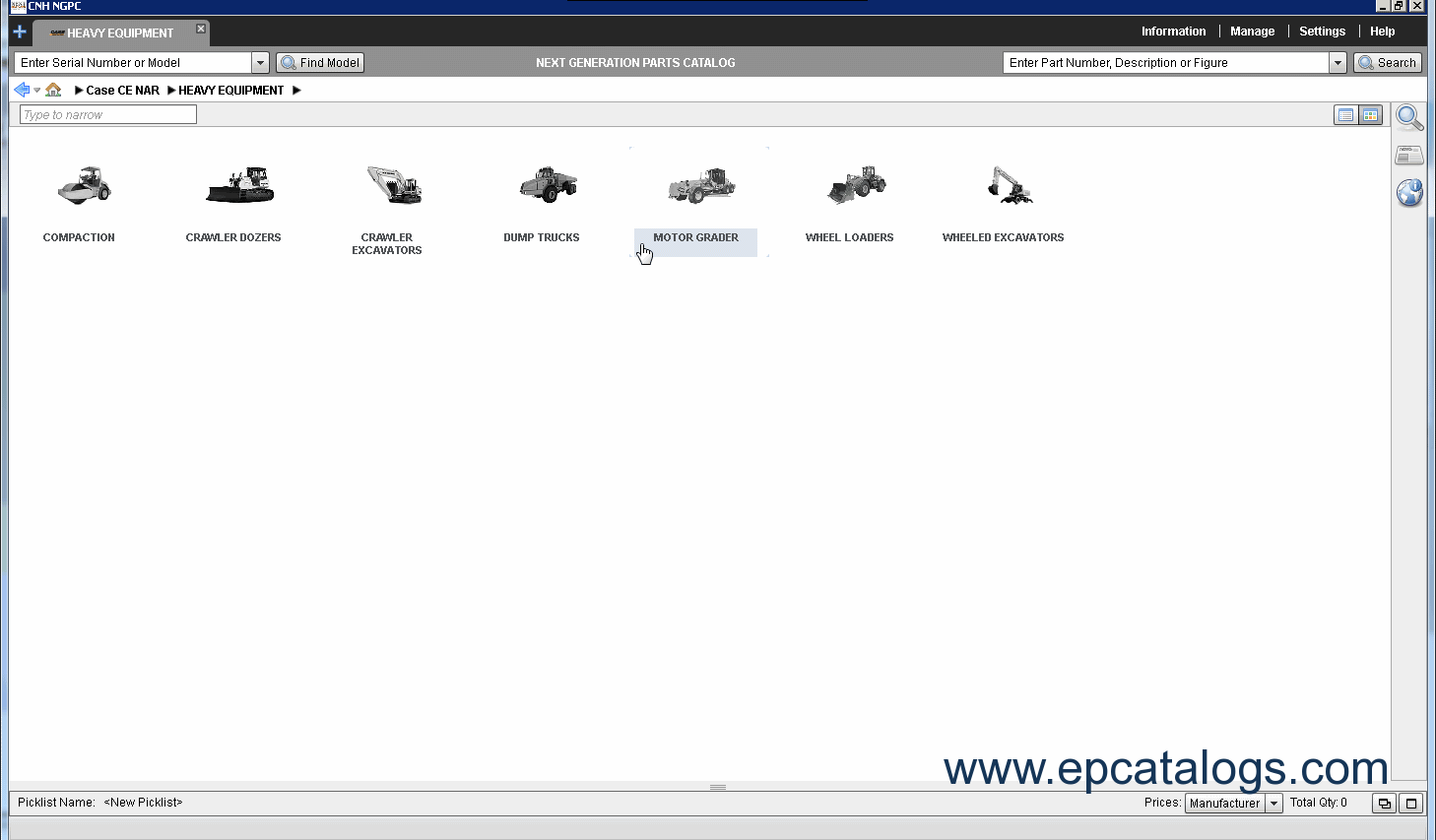Viewport: 1436px width, 840px height.
Task: Open the news panel icon in sidebar
Action: [1409, 155]
